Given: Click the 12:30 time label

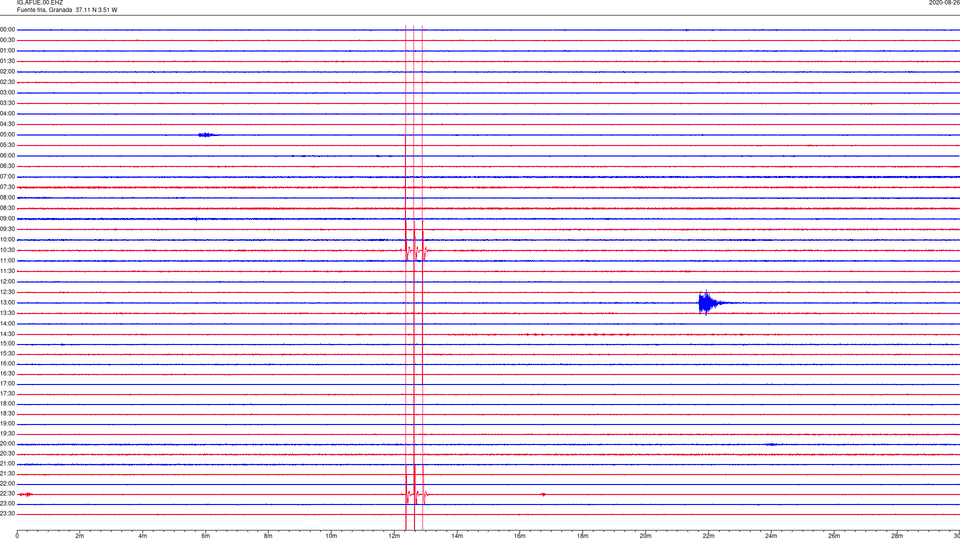Looking at the screenshot, I should [8, 292].
